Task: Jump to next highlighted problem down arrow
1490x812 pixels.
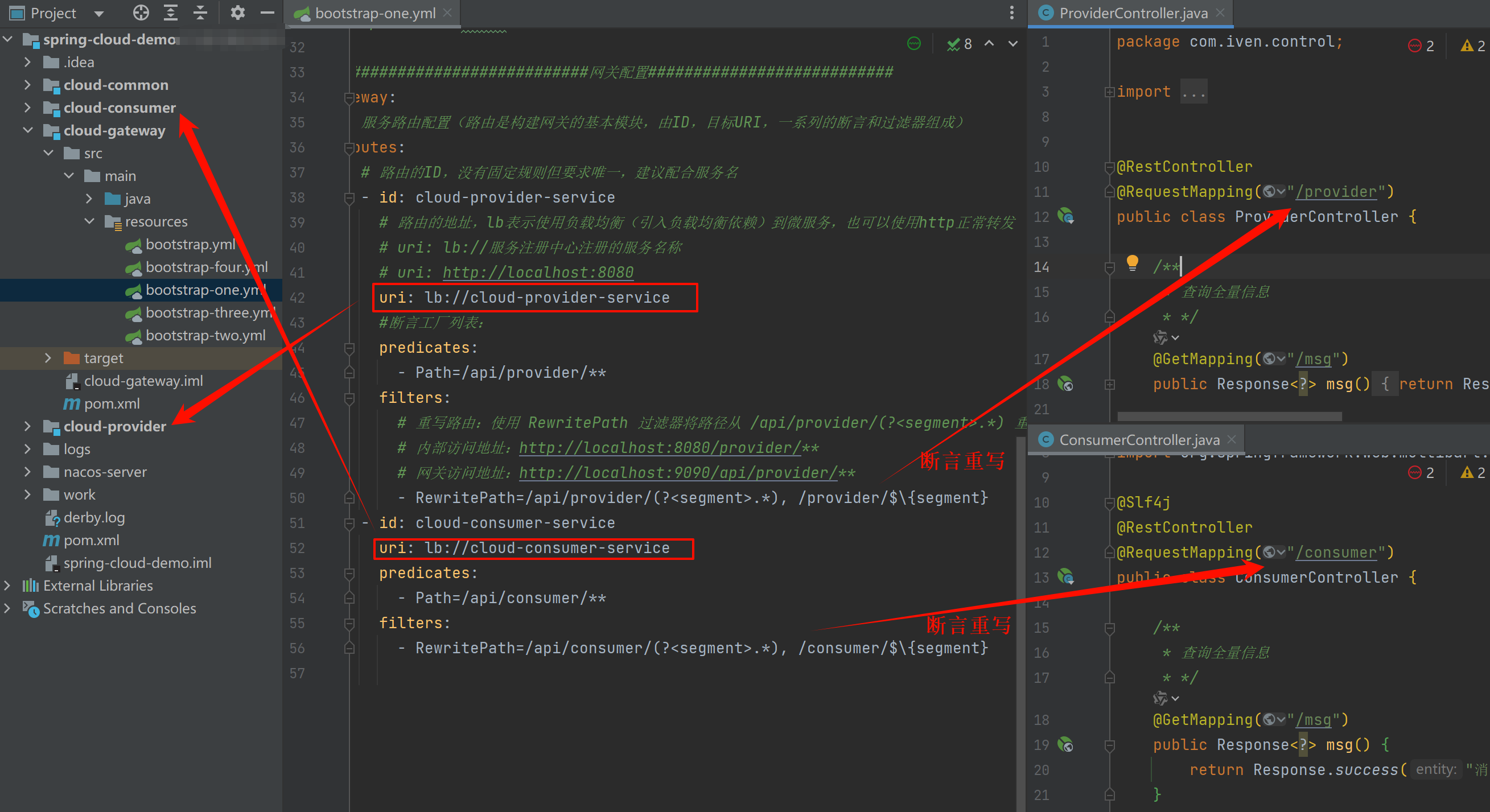Action: pos(1013,44)
